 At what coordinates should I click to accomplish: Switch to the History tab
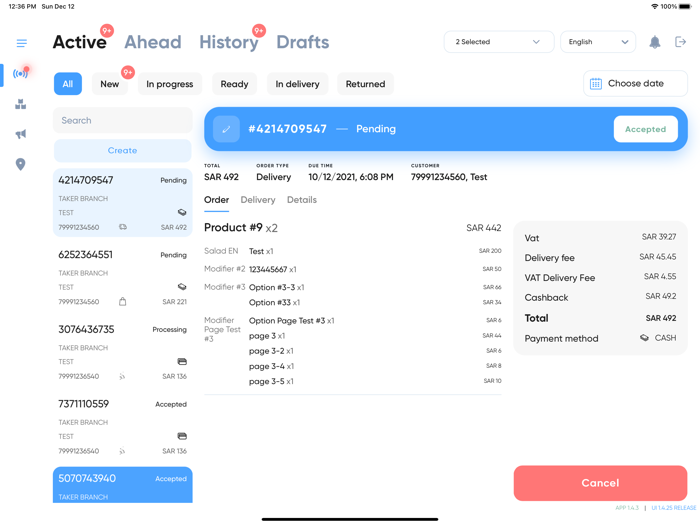pyautogui.click(x=229, y=42)
